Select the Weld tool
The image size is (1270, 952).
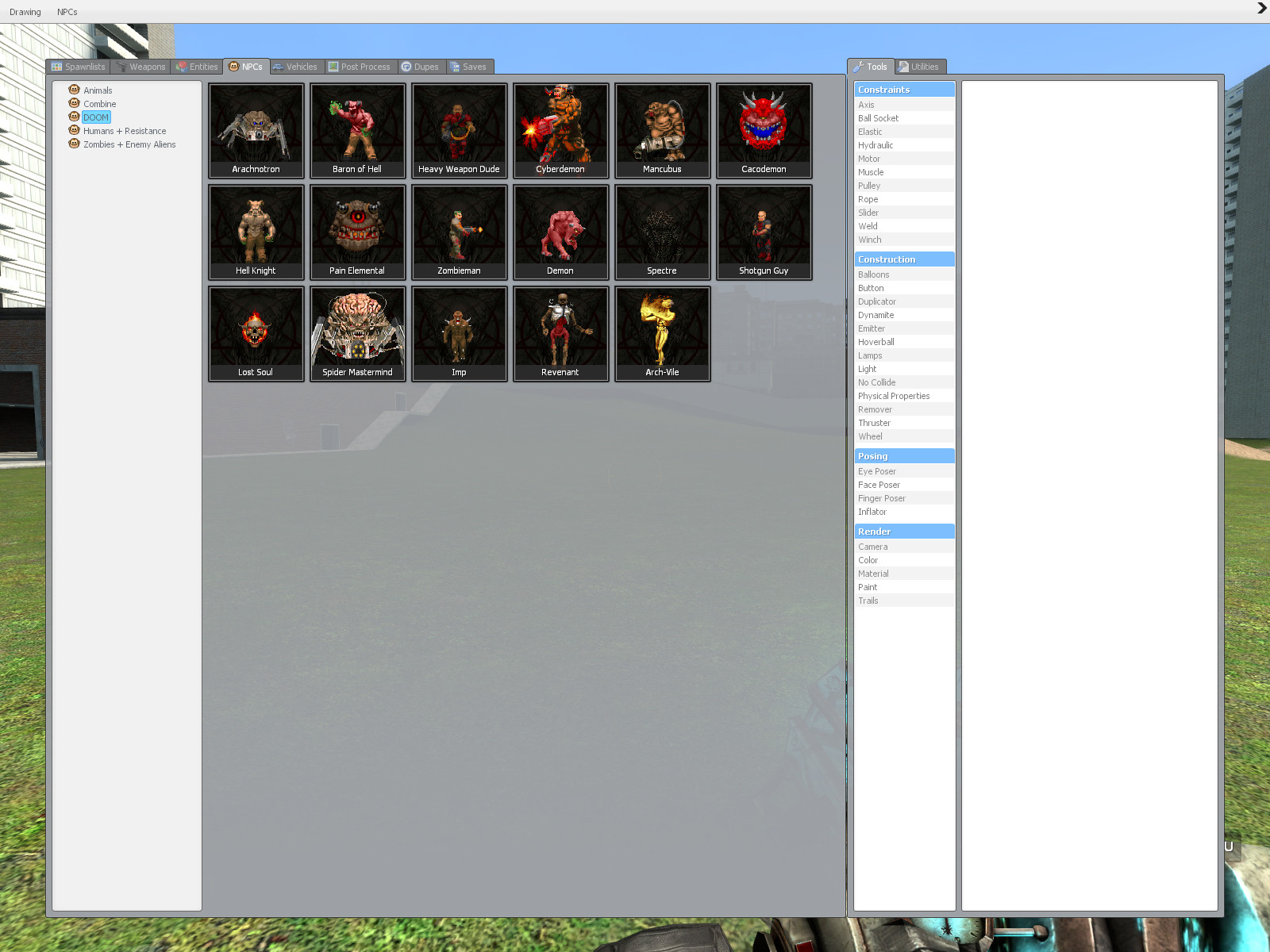coord(905,226)
